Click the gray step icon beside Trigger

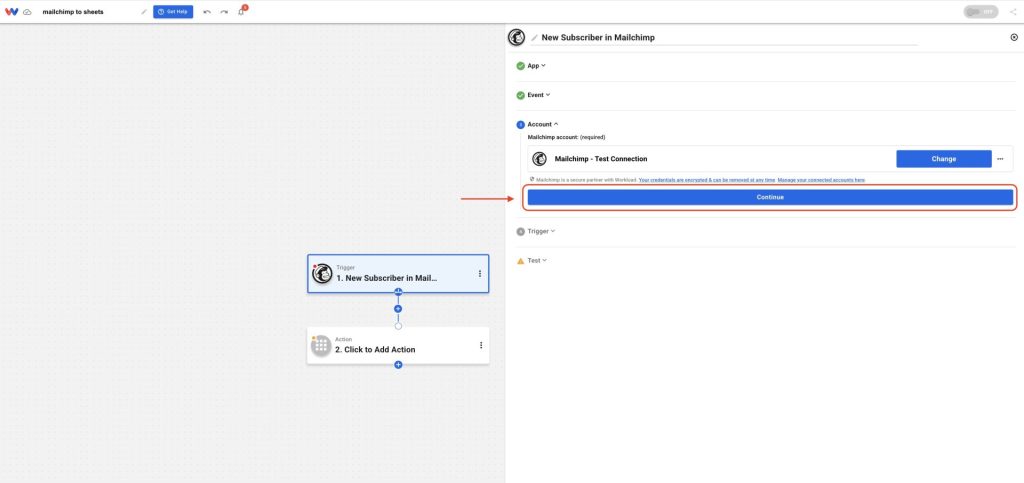(x=520, y=231)
